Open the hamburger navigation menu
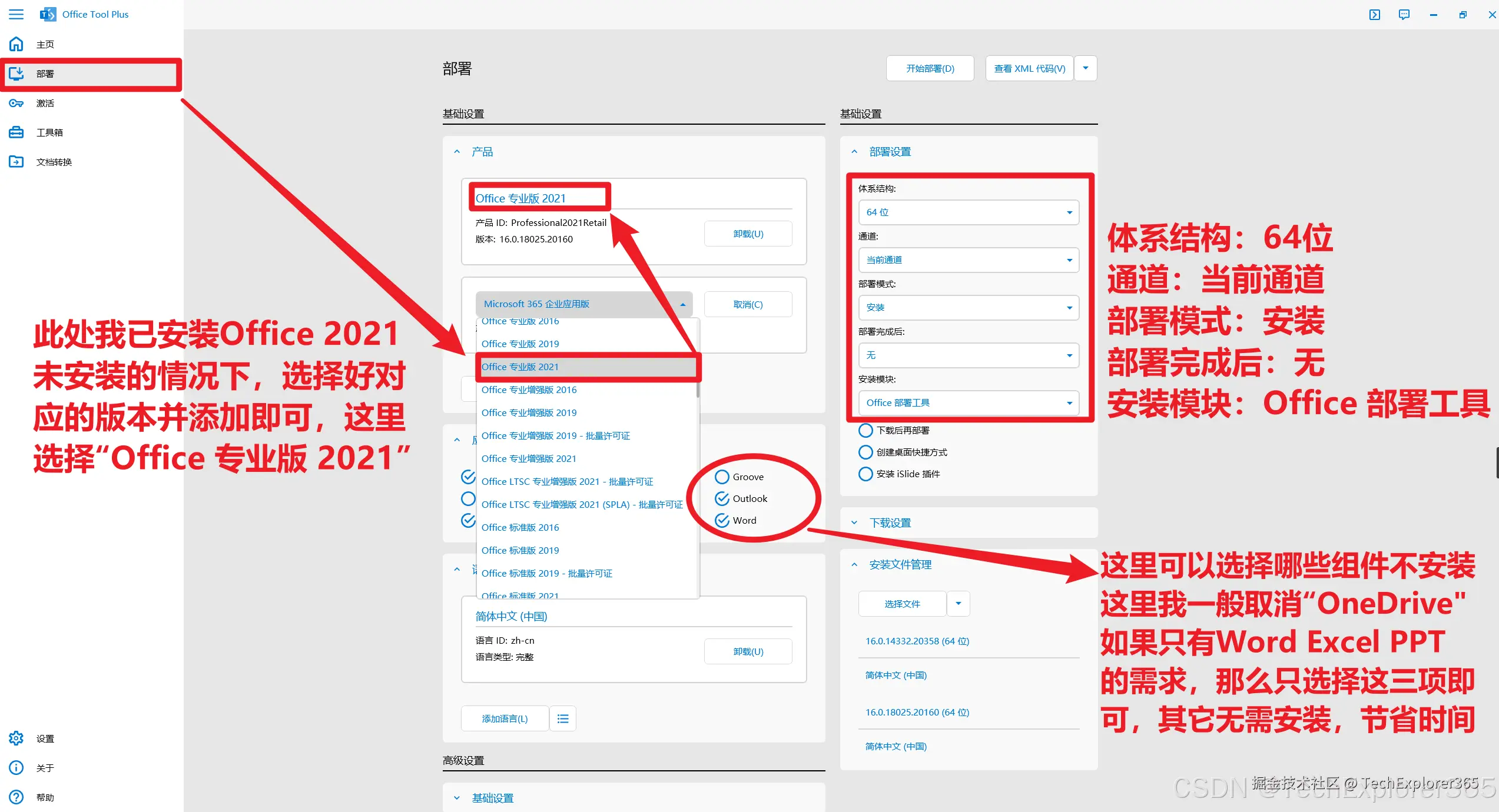1499x812 pixels. click(x=16, y=14)
